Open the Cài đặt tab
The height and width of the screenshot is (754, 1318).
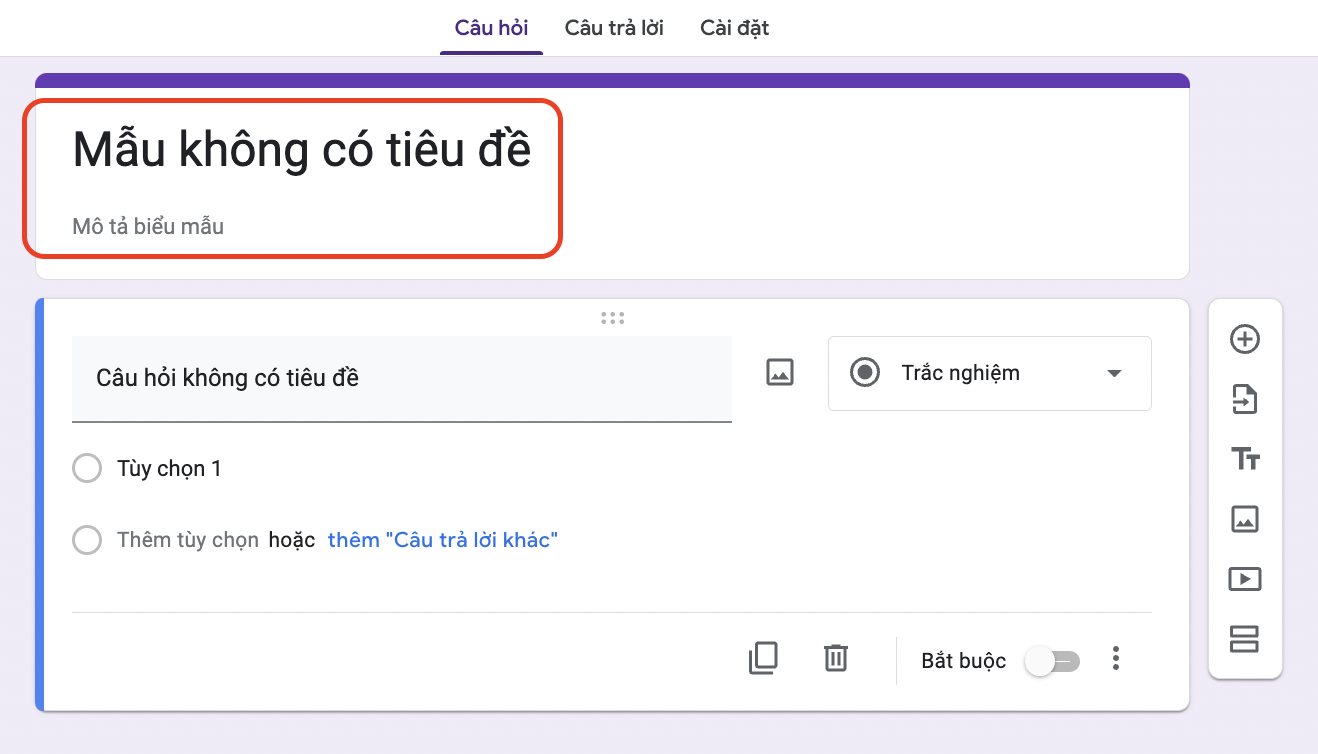coord(734,27)
